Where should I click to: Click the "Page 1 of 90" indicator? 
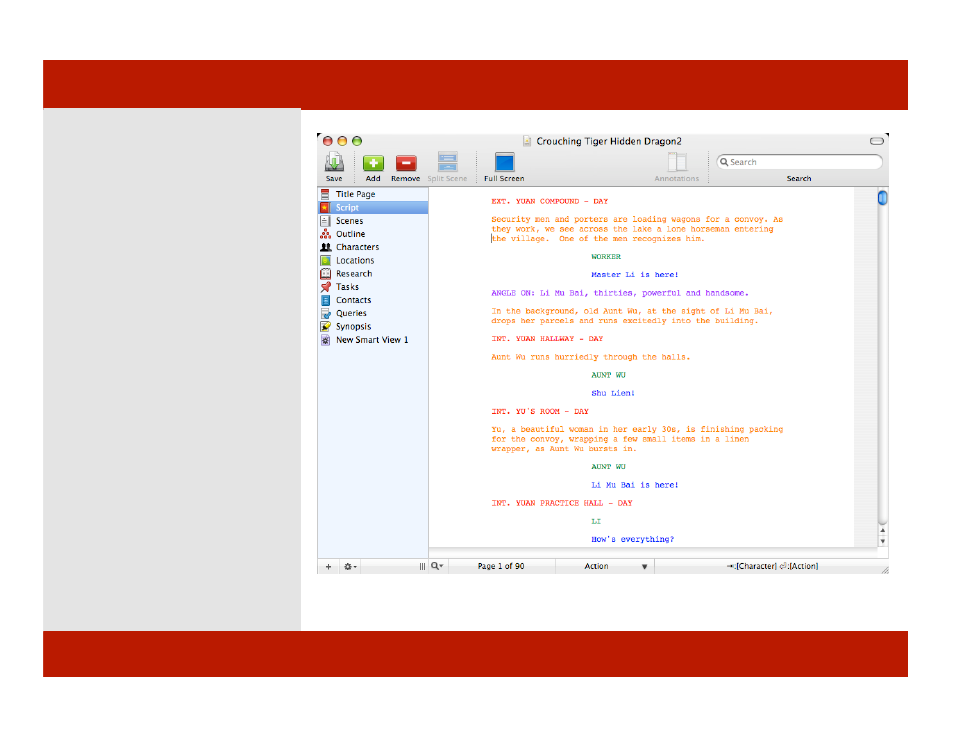click(501, 566)
